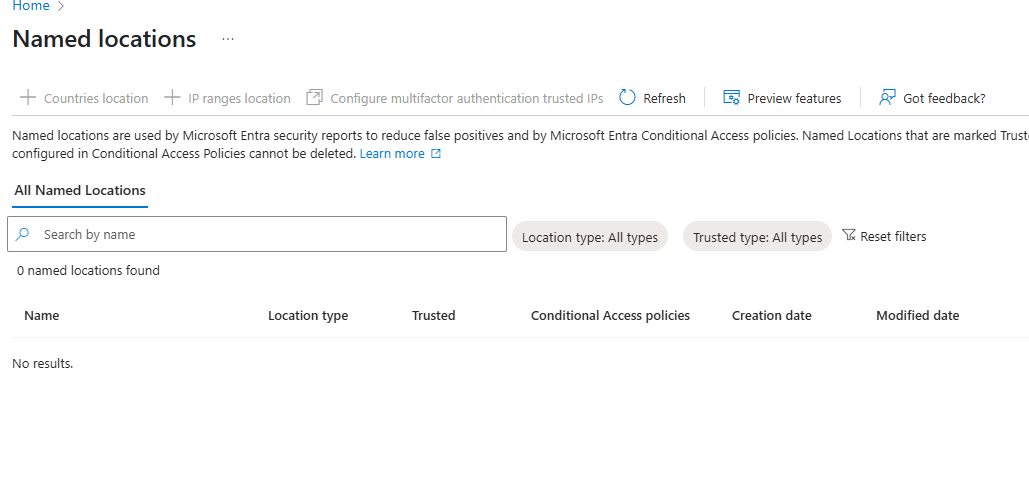The height and width of the screenshot is (492, 1029).
Task: Open the Learn more link
Action: click(392, 154)
